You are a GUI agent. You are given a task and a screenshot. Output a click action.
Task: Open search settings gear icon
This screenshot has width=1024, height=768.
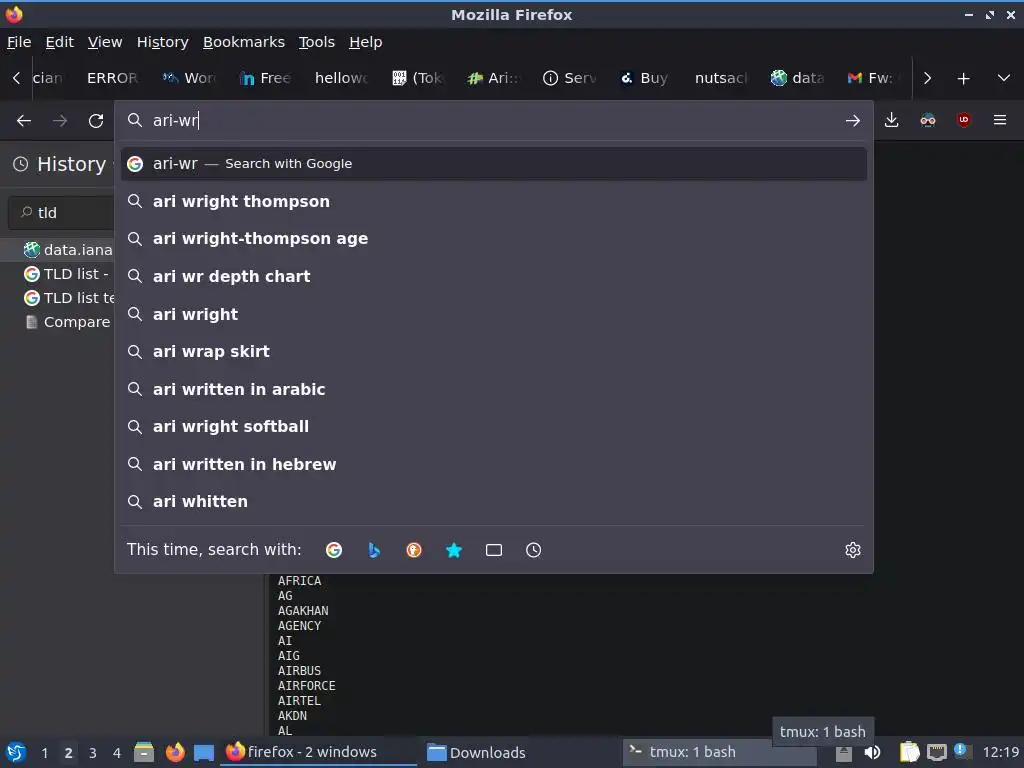click(x=852, y=550)
